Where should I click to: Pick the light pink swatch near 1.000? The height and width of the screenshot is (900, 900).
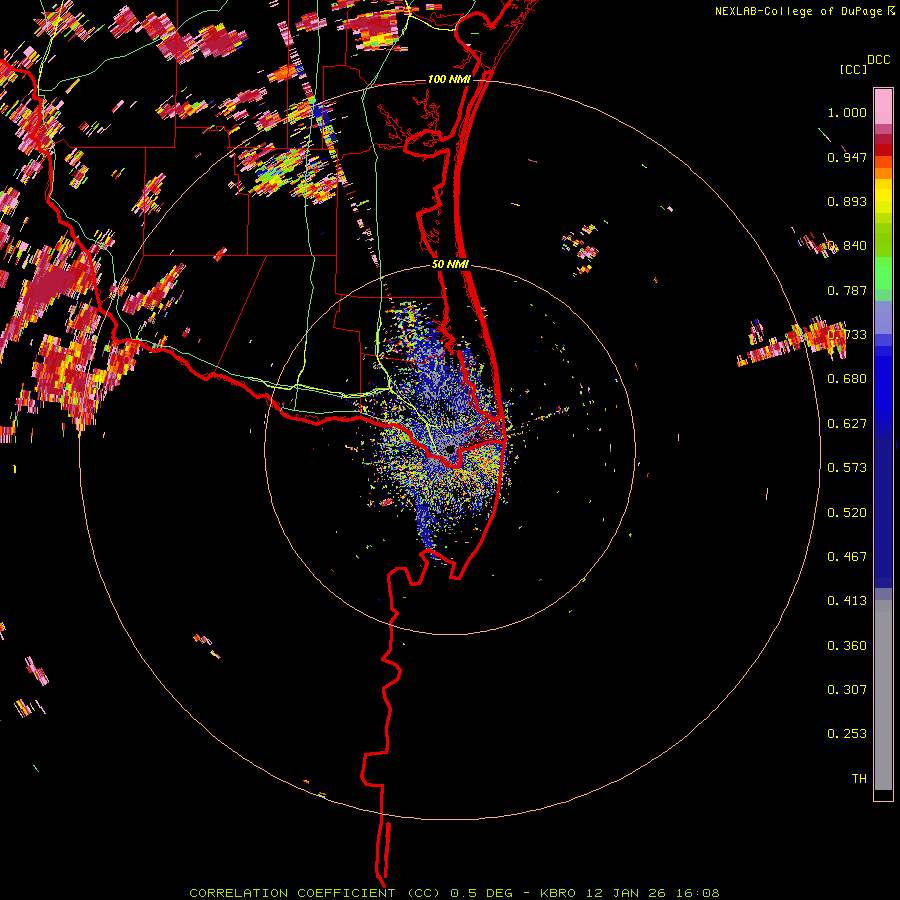(x=883, y=107)
